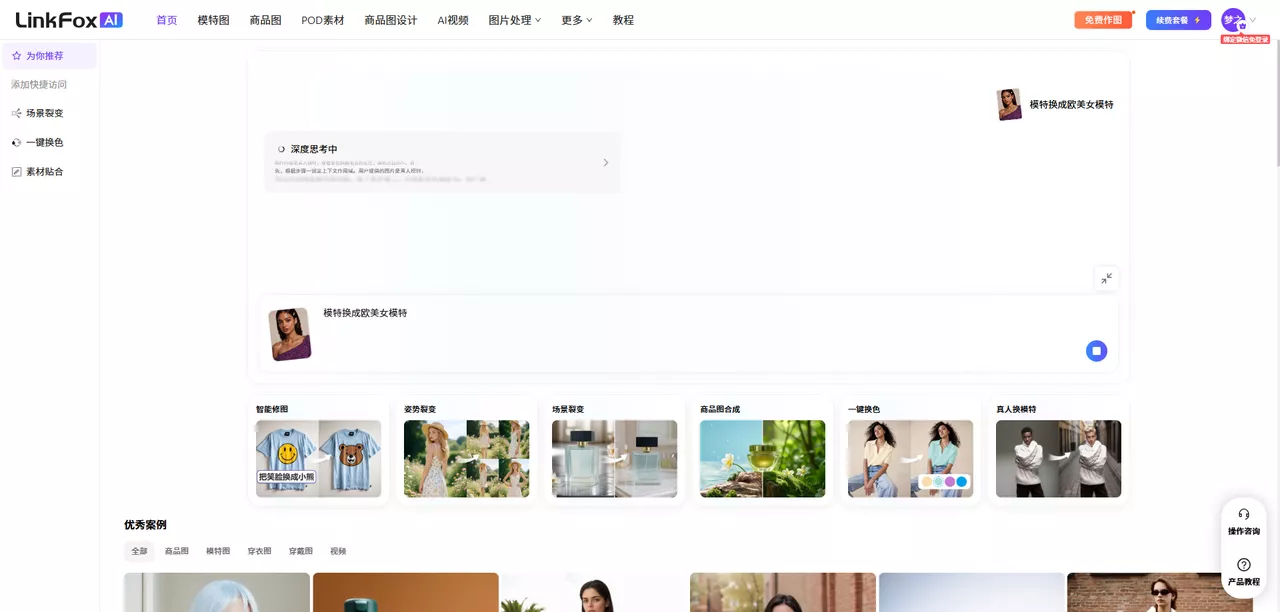This screenshot has height=612, width=1280.
Task: Select the 场景裂变 icon in the sidebar
Action: [x=16, y=112]
